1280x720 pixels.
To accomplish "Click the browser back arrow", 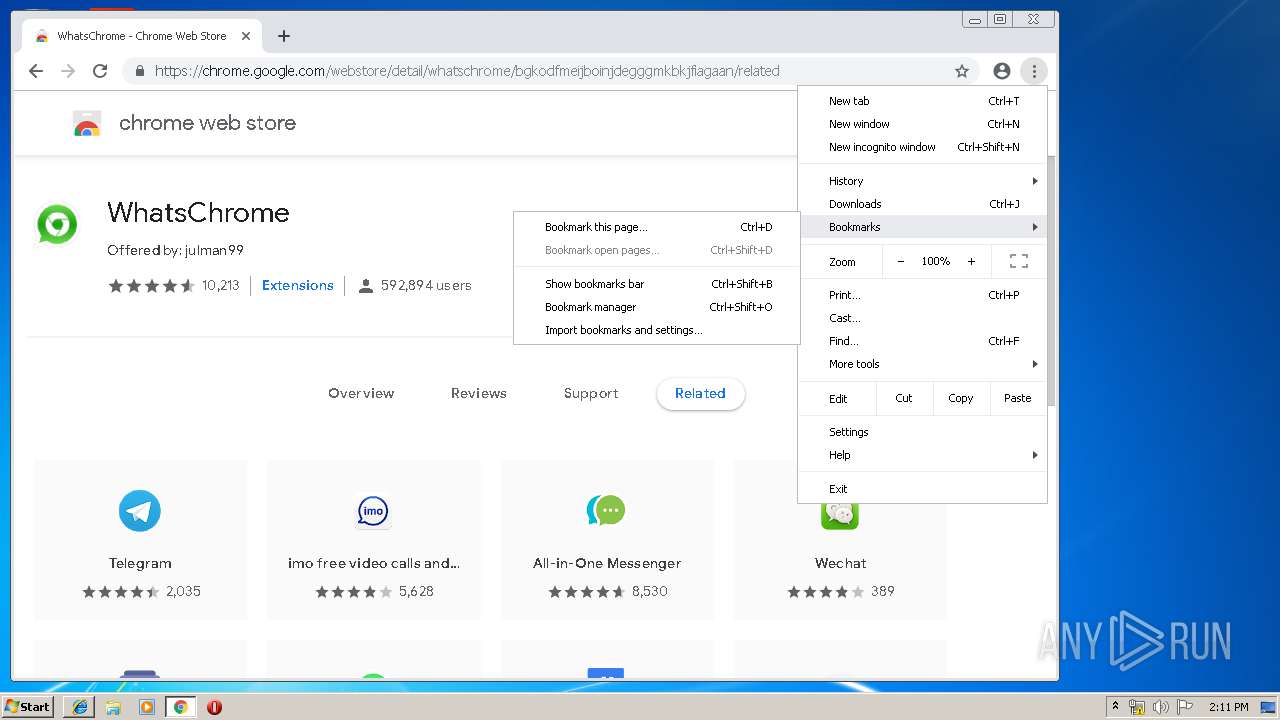I will click(36, 71).
